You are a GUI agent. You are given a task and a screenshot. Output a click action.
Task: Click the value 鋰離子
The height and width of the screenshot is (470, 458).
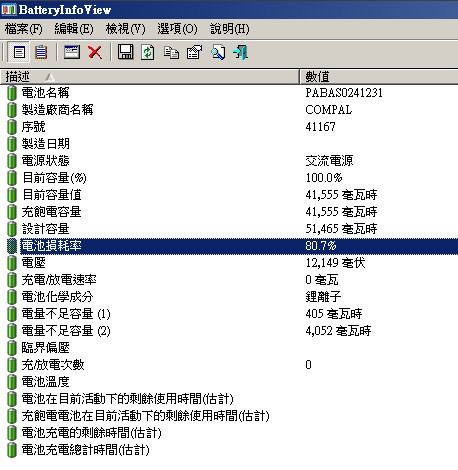pos(323,297)
